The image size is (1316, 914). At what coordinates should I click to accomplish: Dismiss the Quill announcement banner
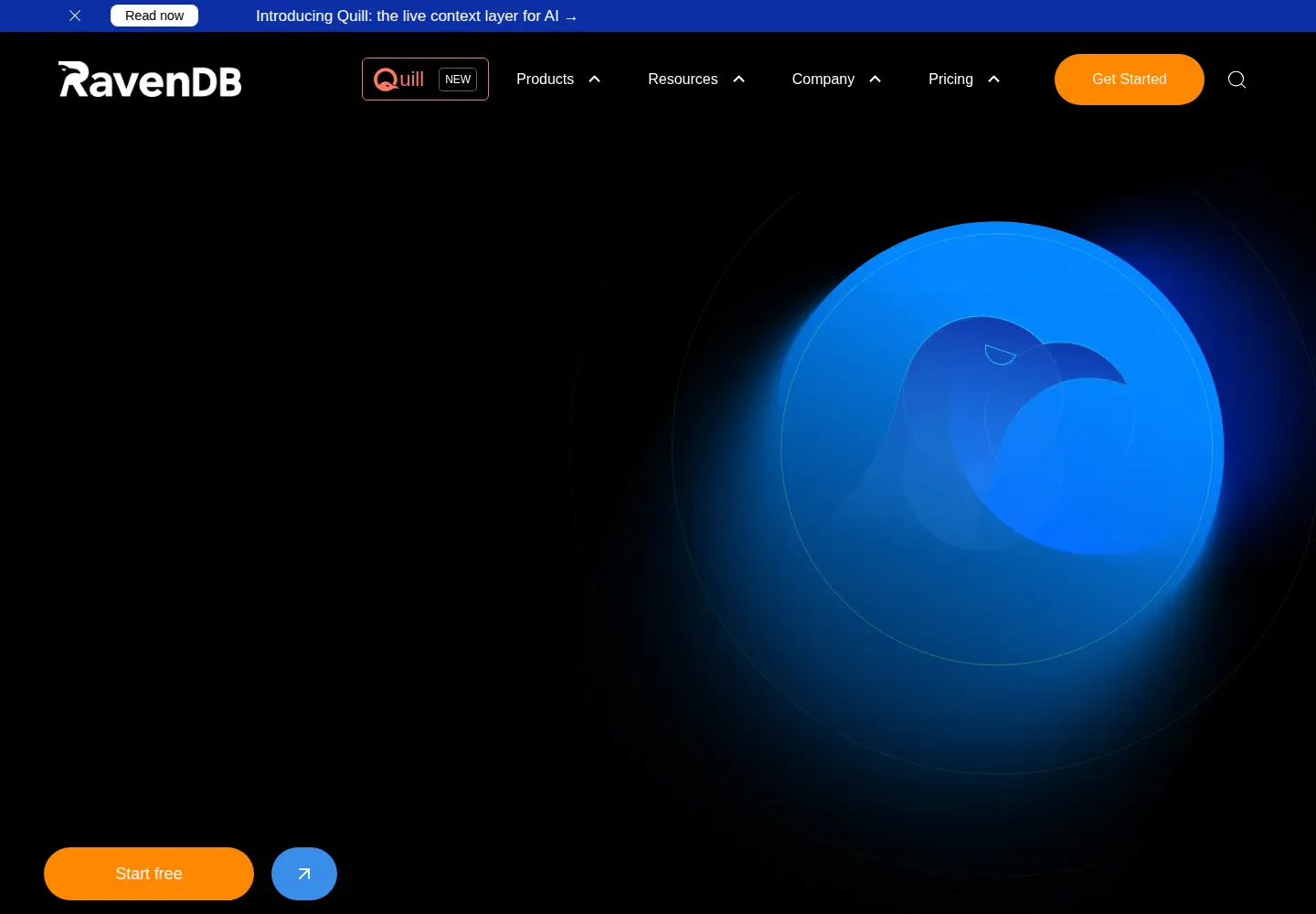[75, 16]
